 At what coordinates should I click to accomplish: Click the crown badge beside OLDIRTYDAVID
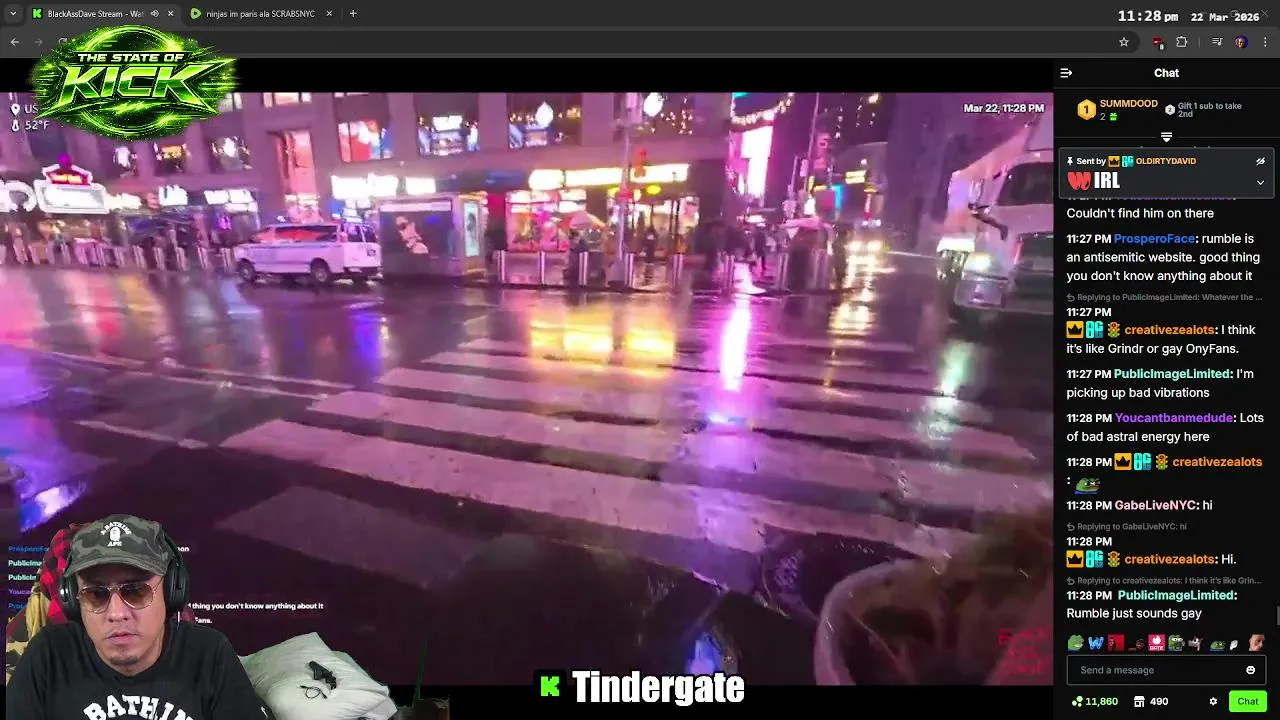1113,161
